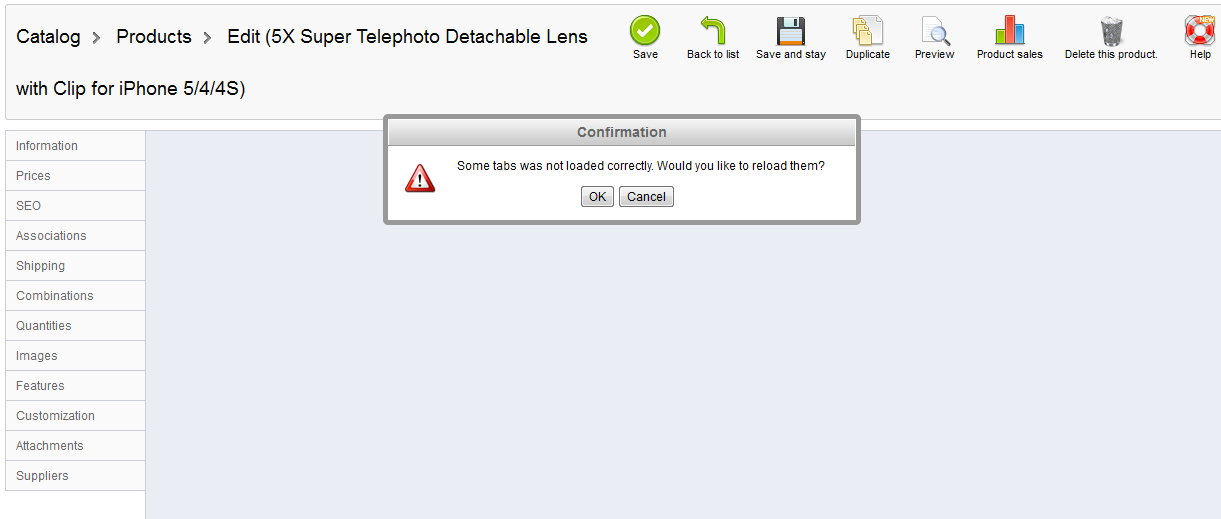Open the Images tab
The width and height of the screenshot is (1221, 519).
[x=75, y=356]
